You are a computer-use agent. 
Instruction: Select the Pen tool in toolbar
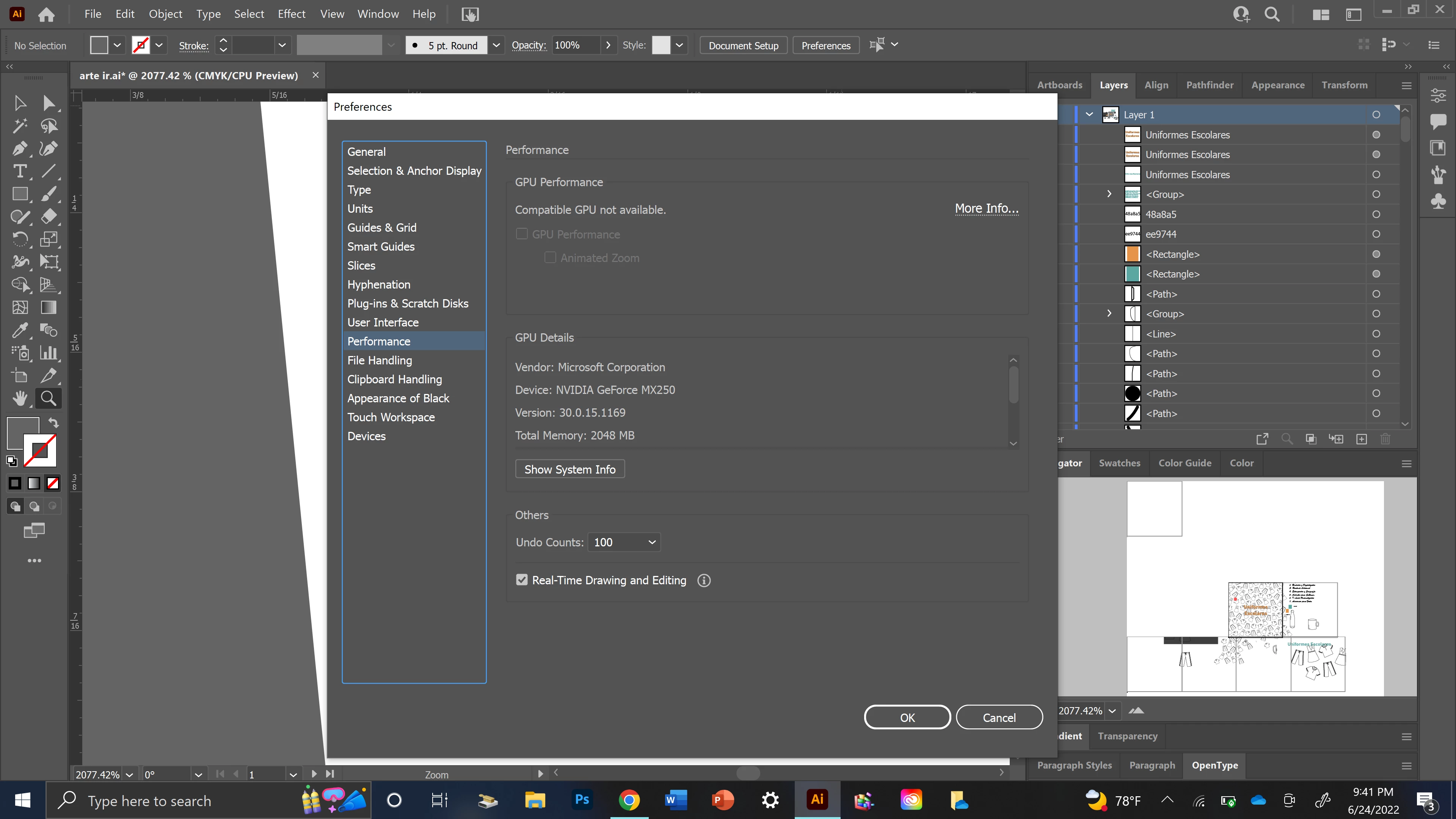pos(19,149)
